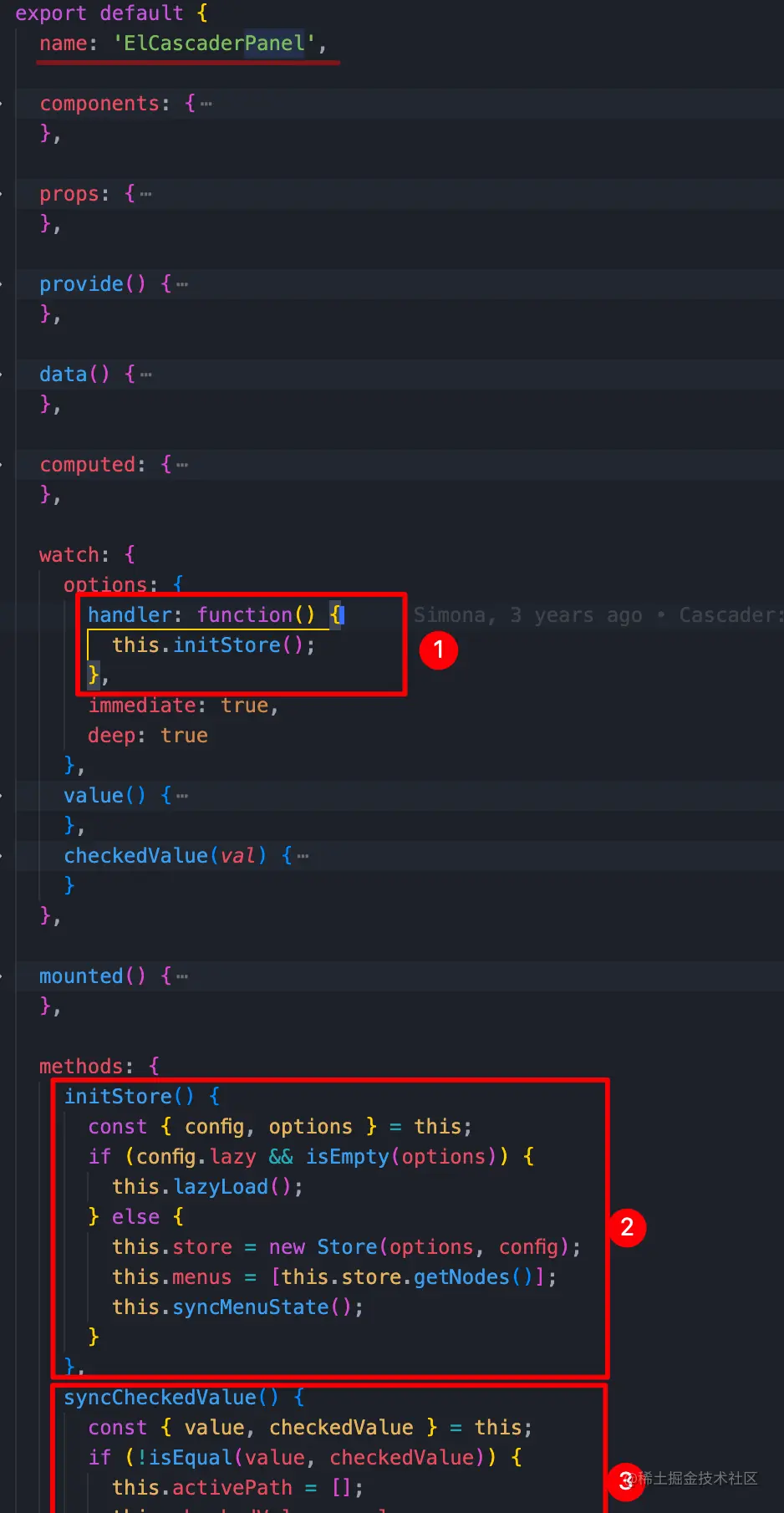Click the 'menus' property in this.menus
784x1513 pixels.
[202, 1277]
